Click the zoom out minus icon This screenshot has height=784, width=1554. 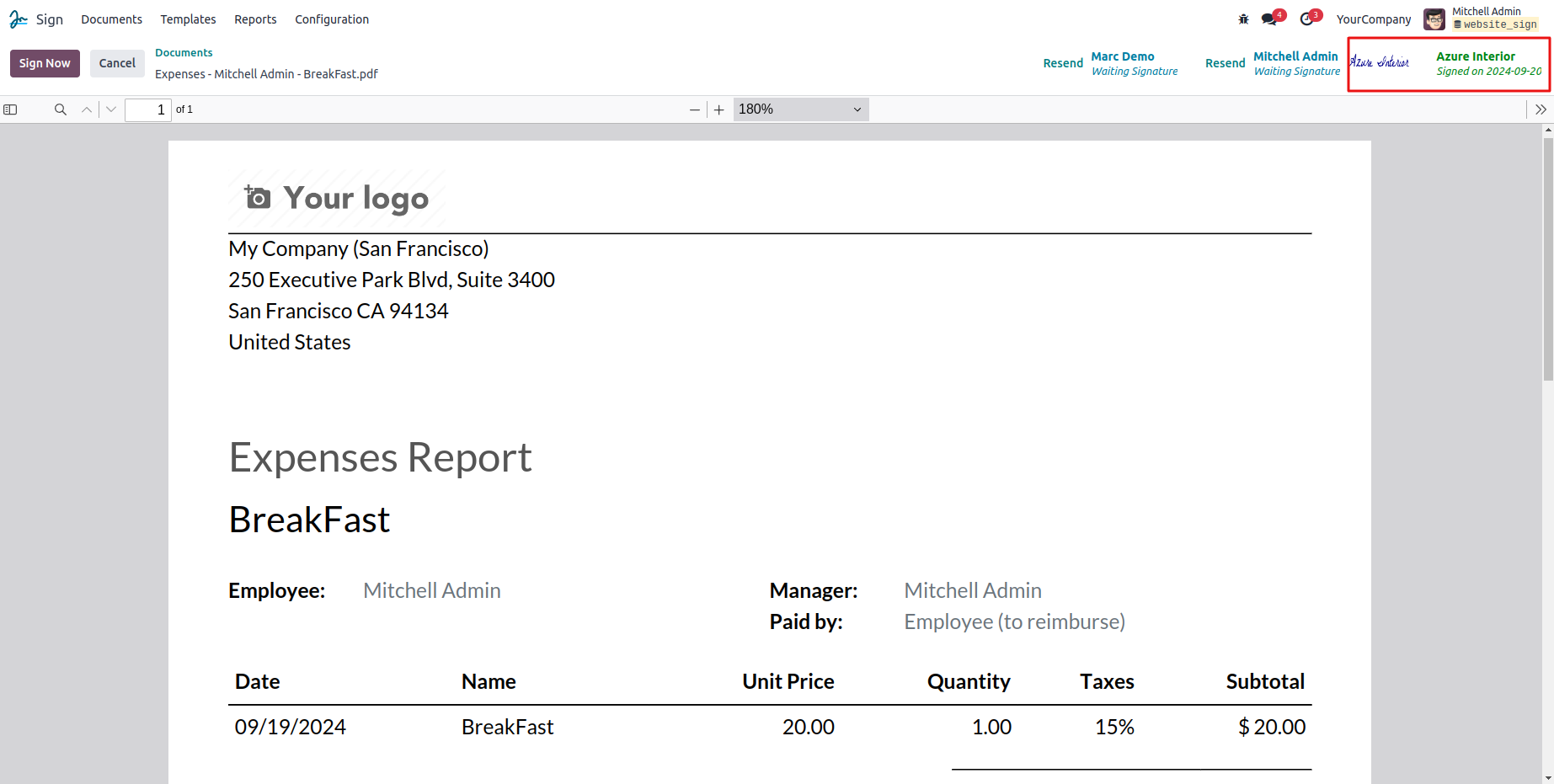(694, 109)
